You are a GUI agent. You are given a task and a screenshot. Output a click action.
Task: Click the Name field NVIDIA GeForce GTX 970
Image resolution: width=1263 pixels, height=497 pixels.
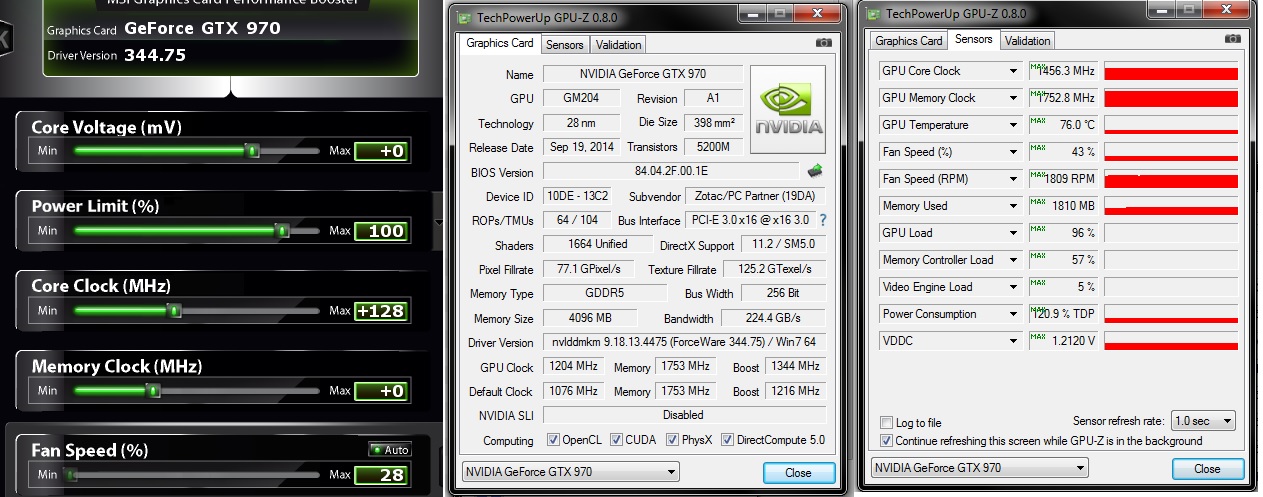pyautogui.click(x=642, y=74)
